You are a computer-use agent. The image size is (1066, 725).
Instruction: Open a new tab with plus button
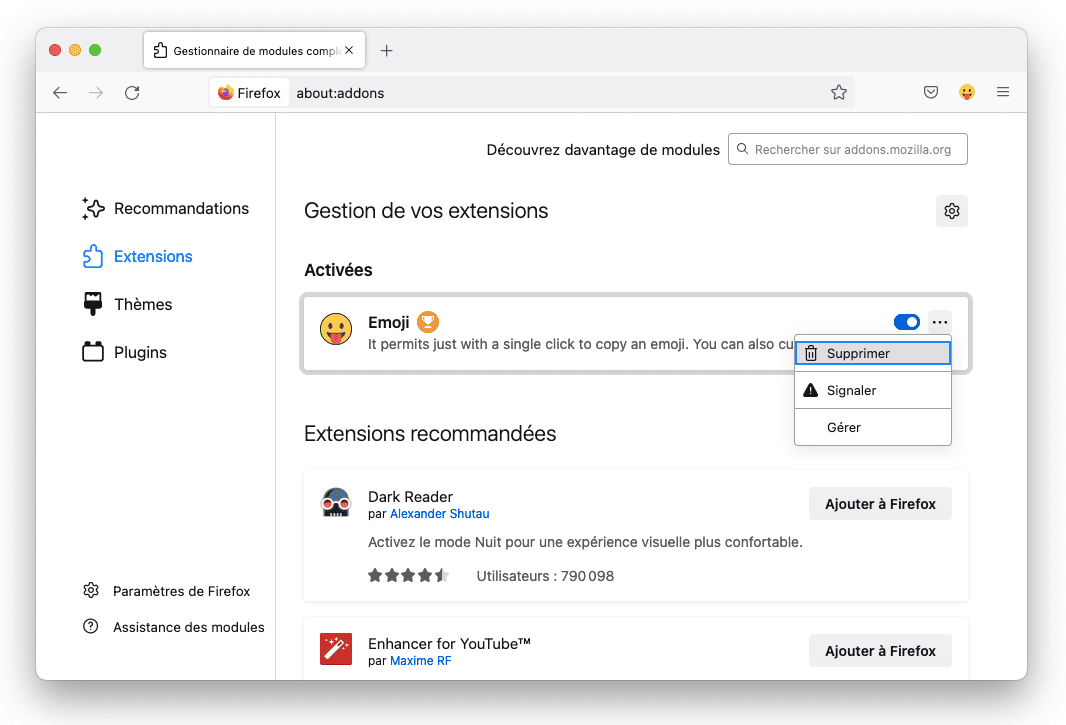pyautogui.click(x=386, y=50)
